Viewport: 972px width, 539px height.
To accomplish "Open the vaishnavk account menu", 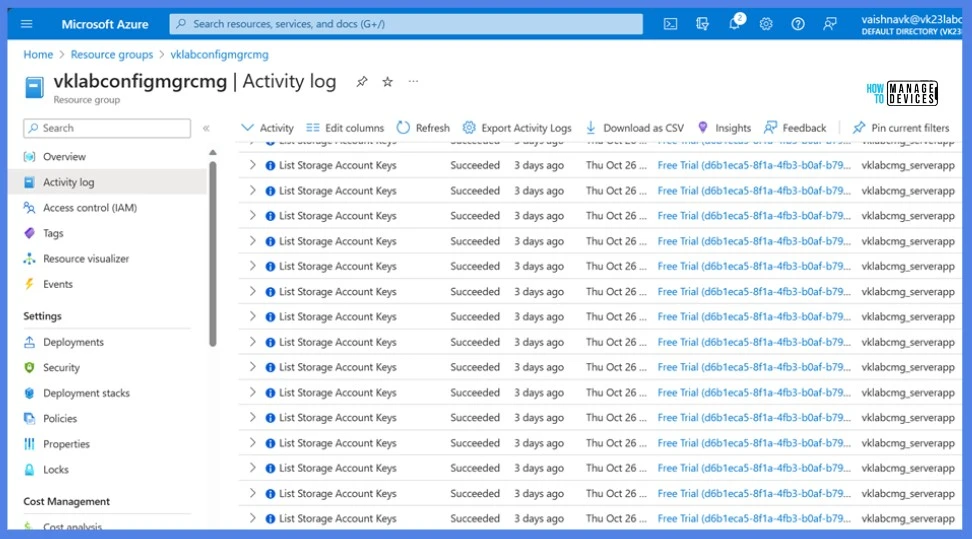I will click(x=911, y=24).
